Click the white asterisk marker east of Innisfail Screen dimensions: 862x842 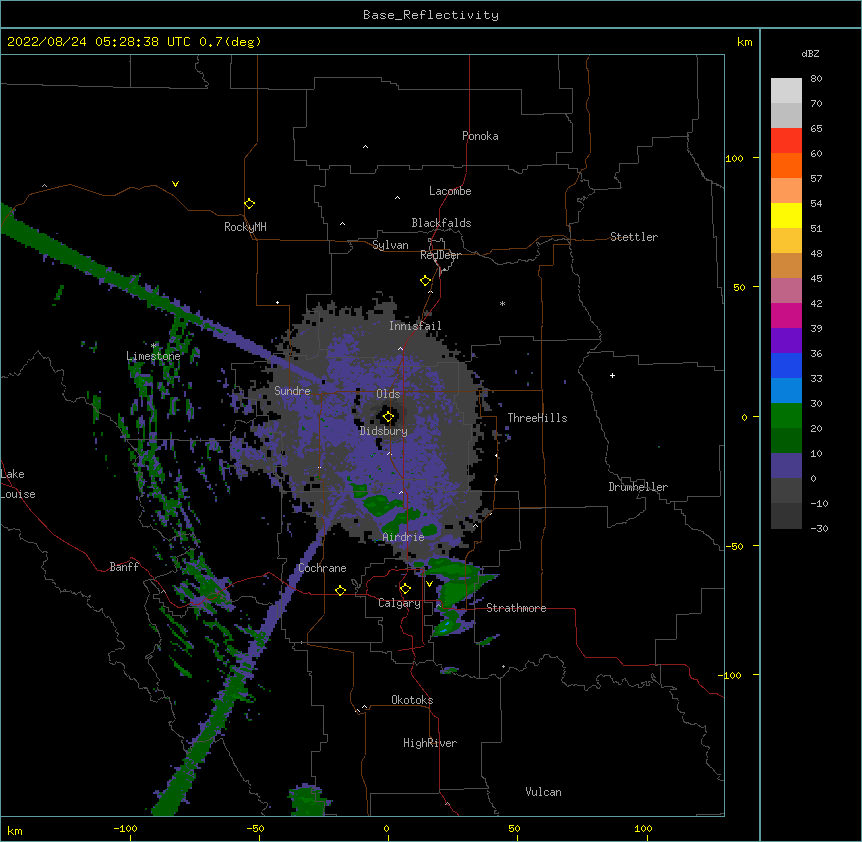[x=502, y=303]
